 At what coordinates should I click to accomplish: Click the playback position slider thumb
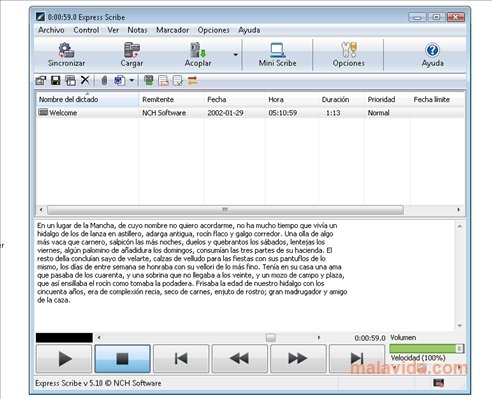pyautogui.click(x=271, y=337)
